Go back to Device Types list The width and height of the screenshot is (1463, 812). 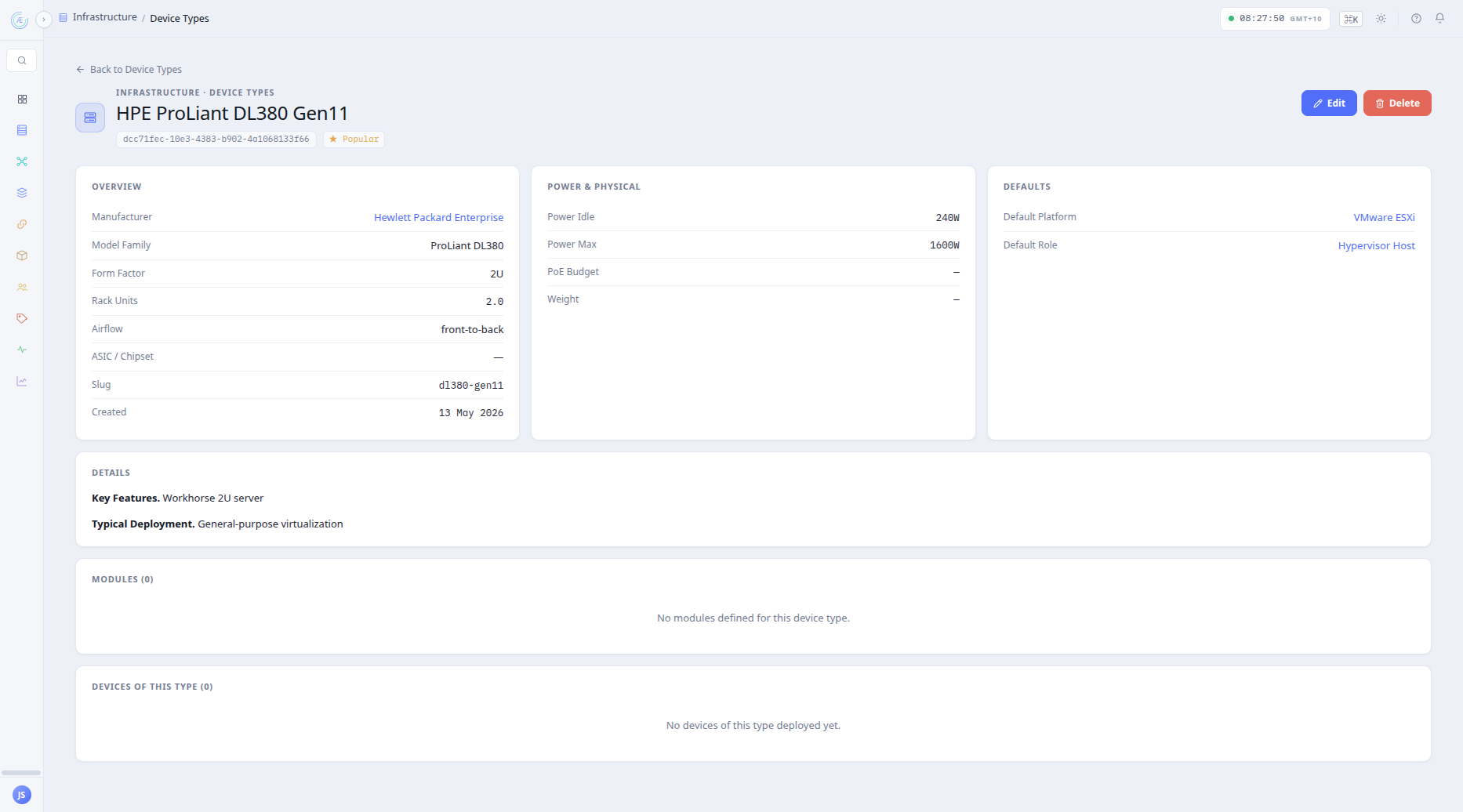tap(129, 70)
